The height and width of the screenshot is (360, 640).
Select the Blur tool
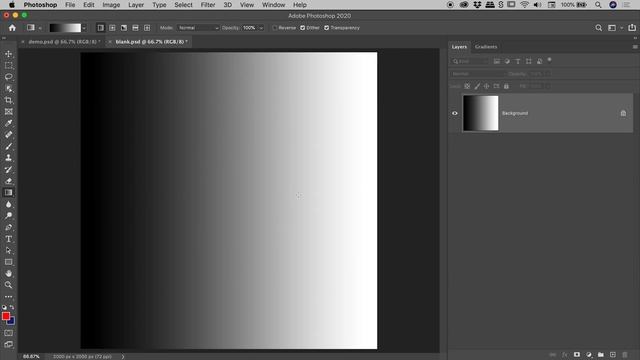point(9,204)
